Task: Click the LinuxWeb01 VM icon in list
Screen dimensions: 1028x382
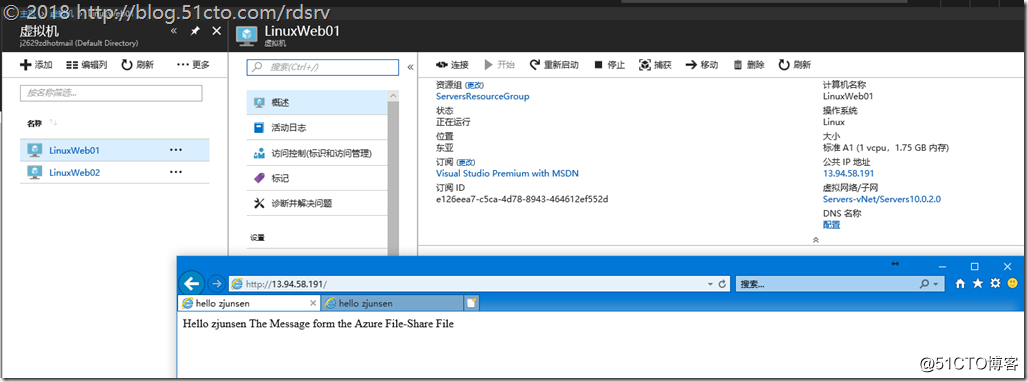Action: tap(35, 150)
